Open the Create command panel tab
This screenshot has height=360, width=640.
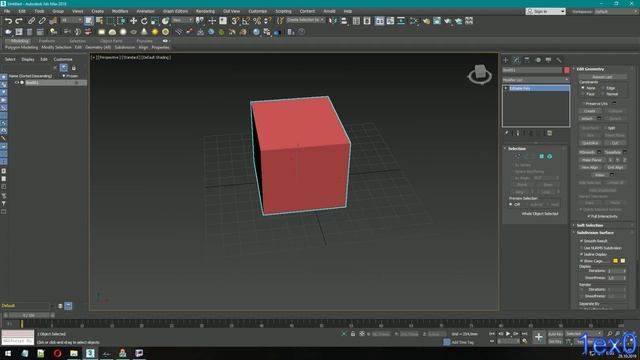point(506,60)
